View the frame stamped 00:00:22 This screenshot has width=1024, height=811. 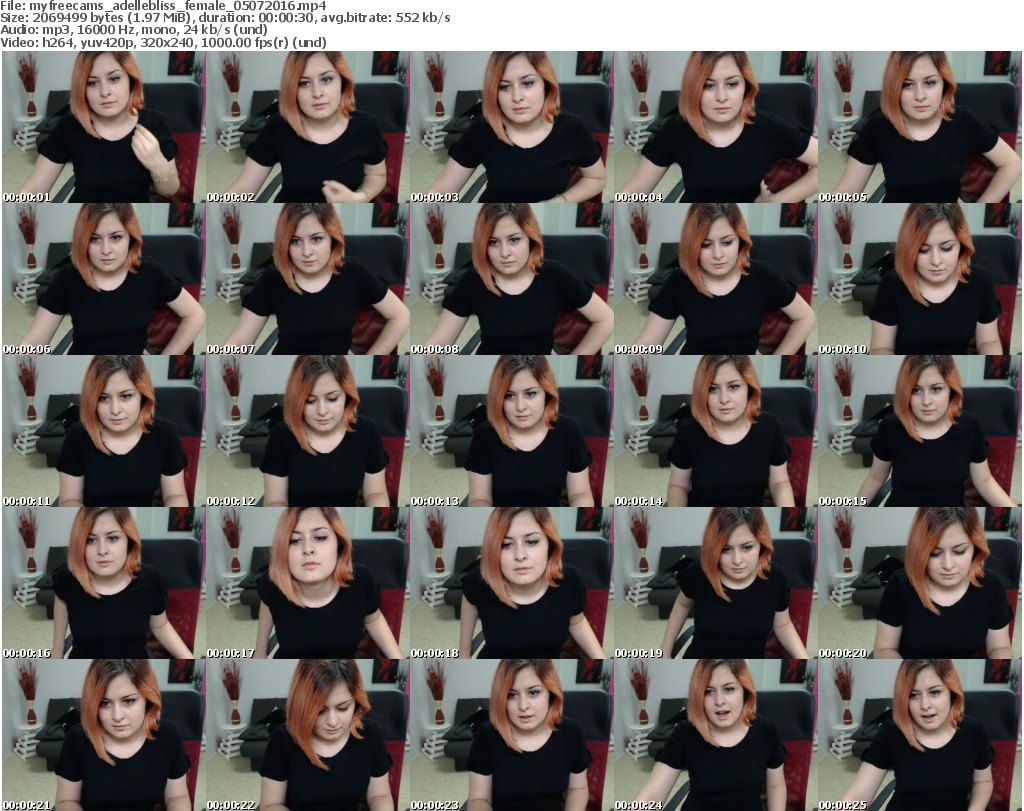tap(308, 735)
